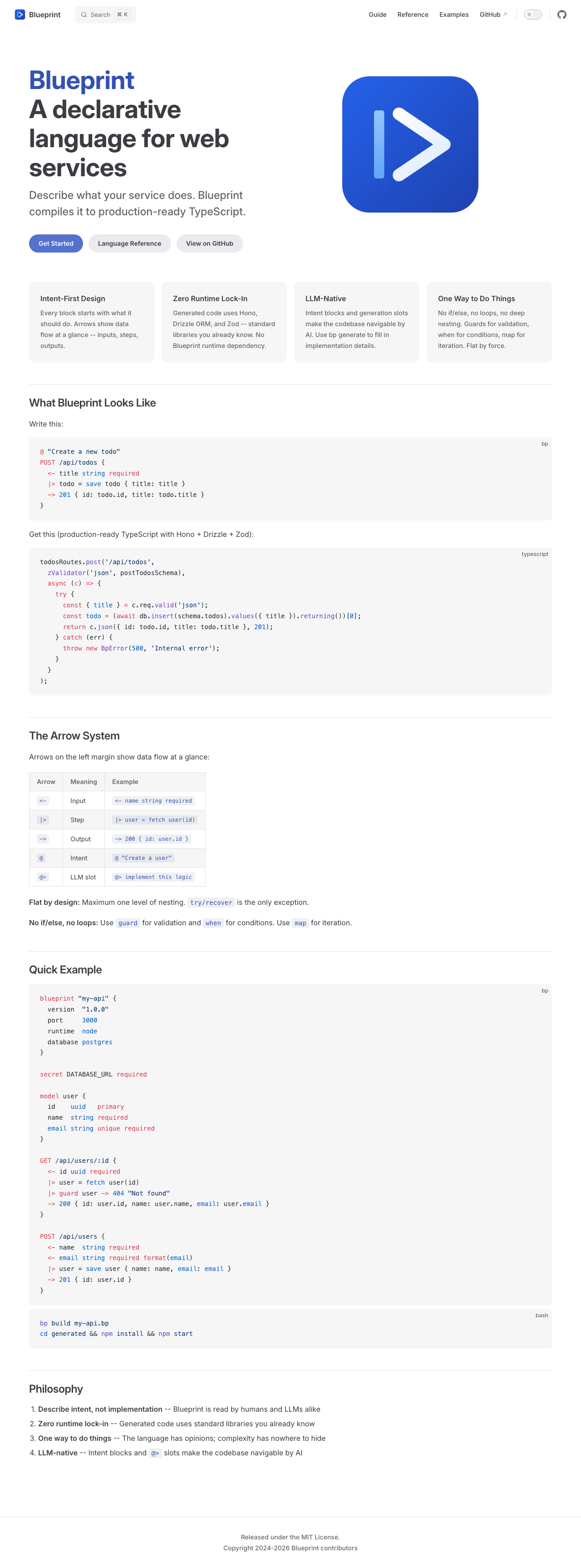The width and height of the screenshot is (581, 1568).
Task: Go to the Examples nav item
Action: pos(453,15)
